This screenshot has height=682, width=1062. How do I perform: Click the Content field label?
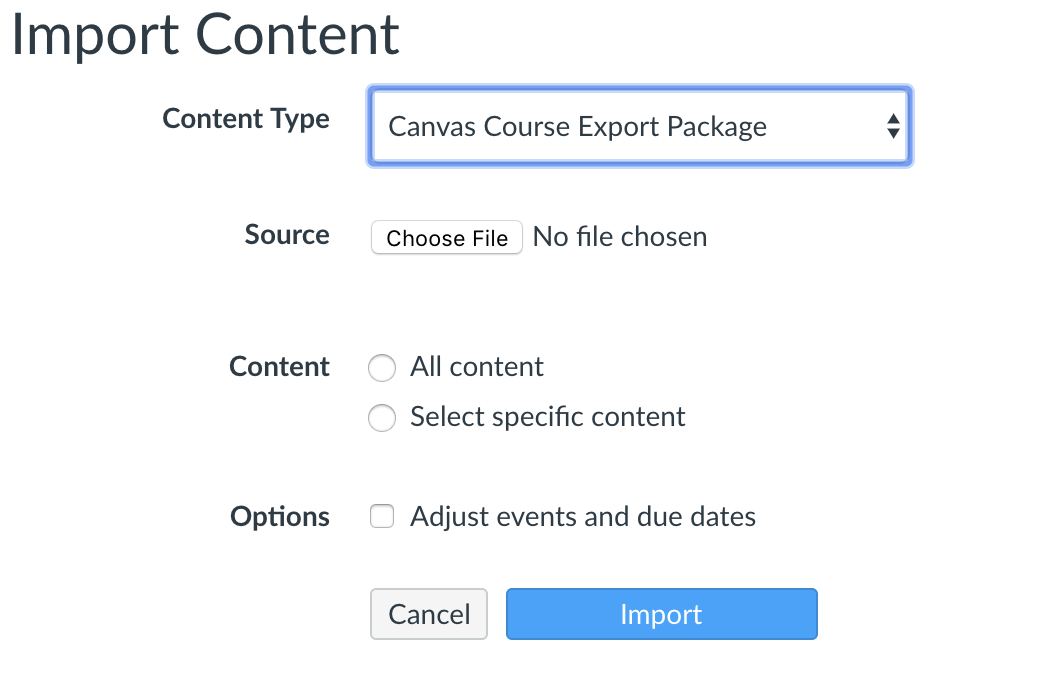279,366
